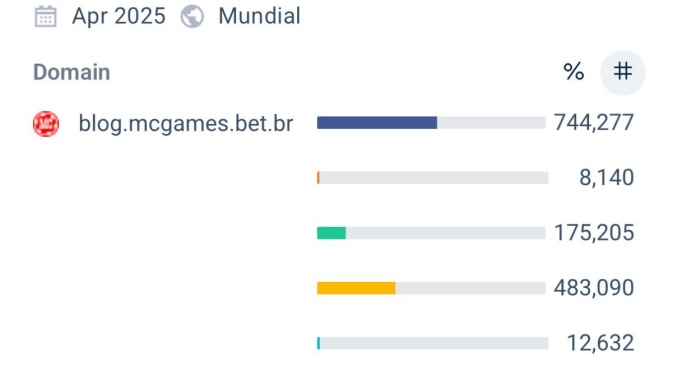
Task: Click the globe icon next to Mundial
Action: pos(192,17)
